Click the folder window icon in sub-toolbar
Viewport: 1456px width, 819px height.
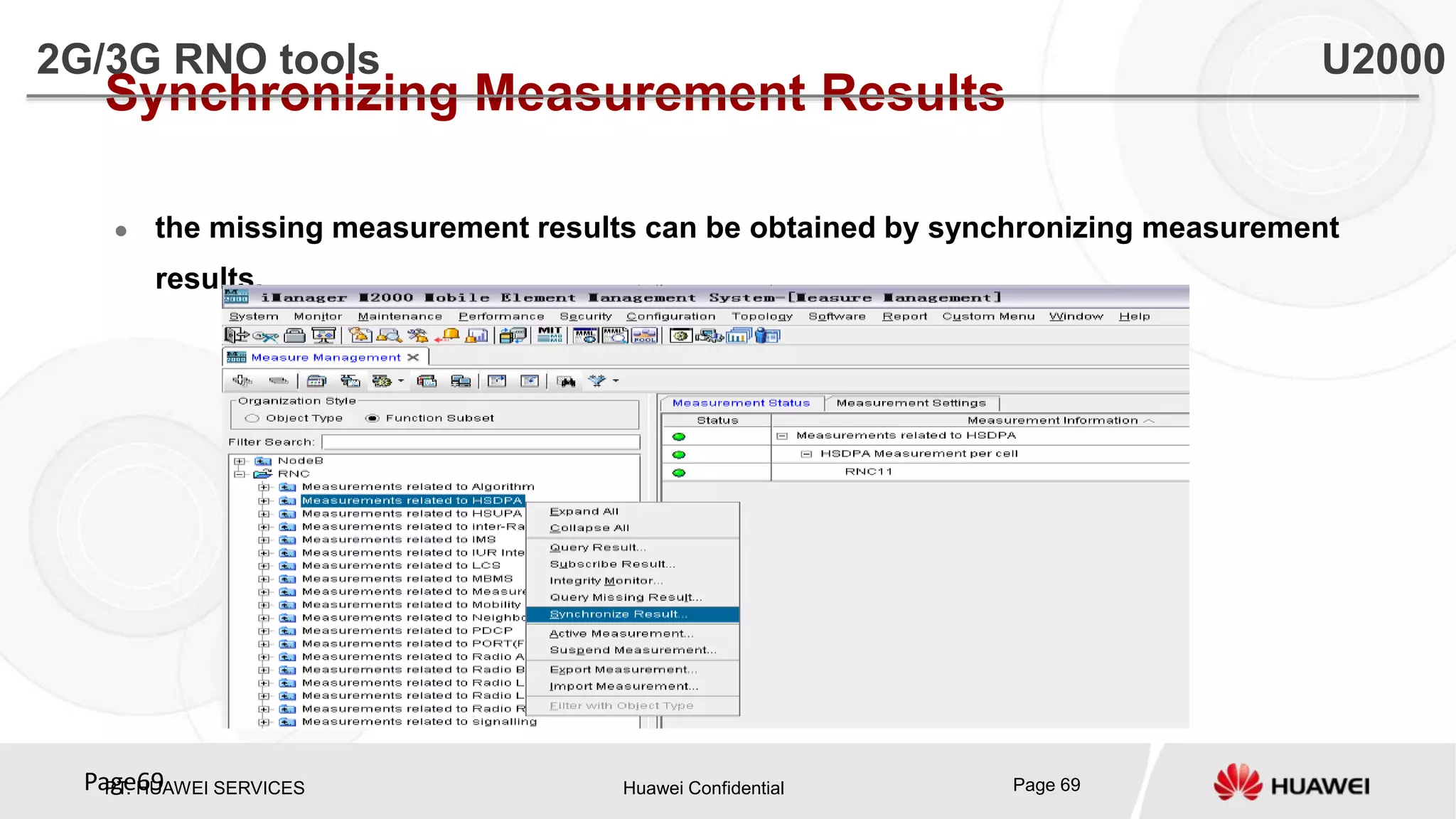[316, 381]
